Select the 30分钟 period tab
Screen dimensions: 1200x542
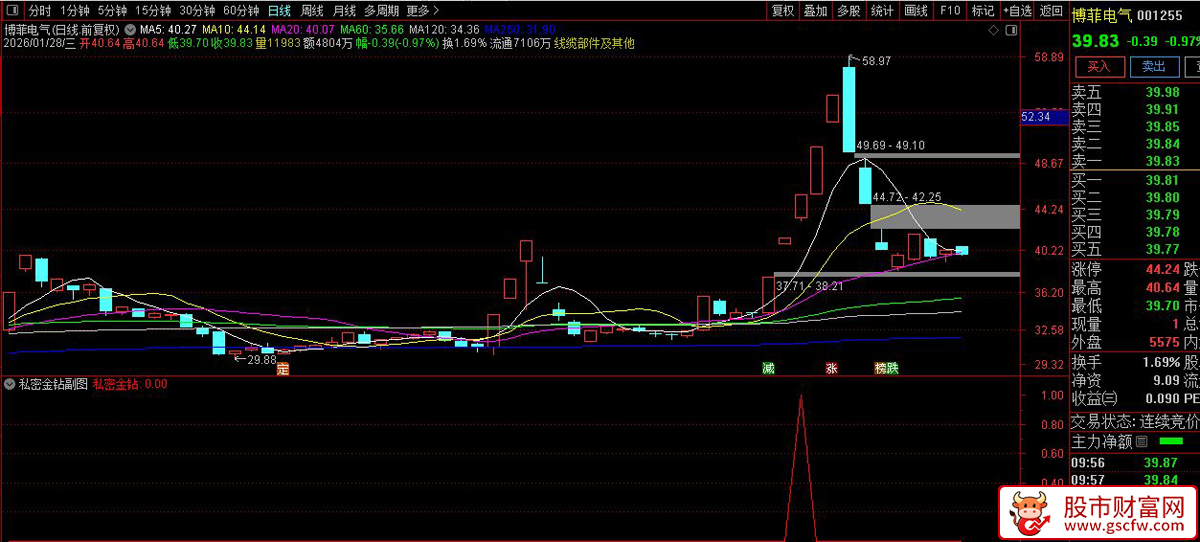[x=197, y=11]
